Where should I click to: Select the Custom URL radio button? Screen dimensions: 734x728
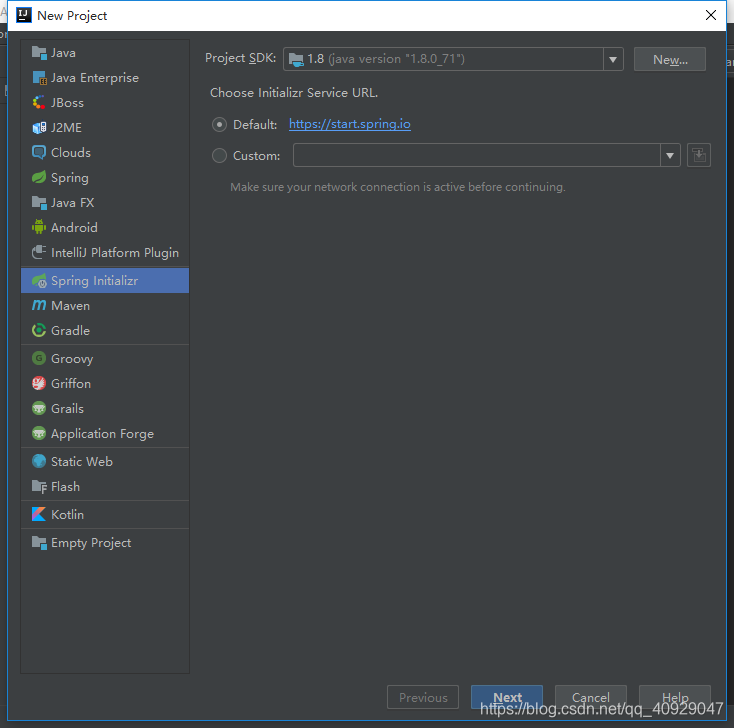(219, 155)
